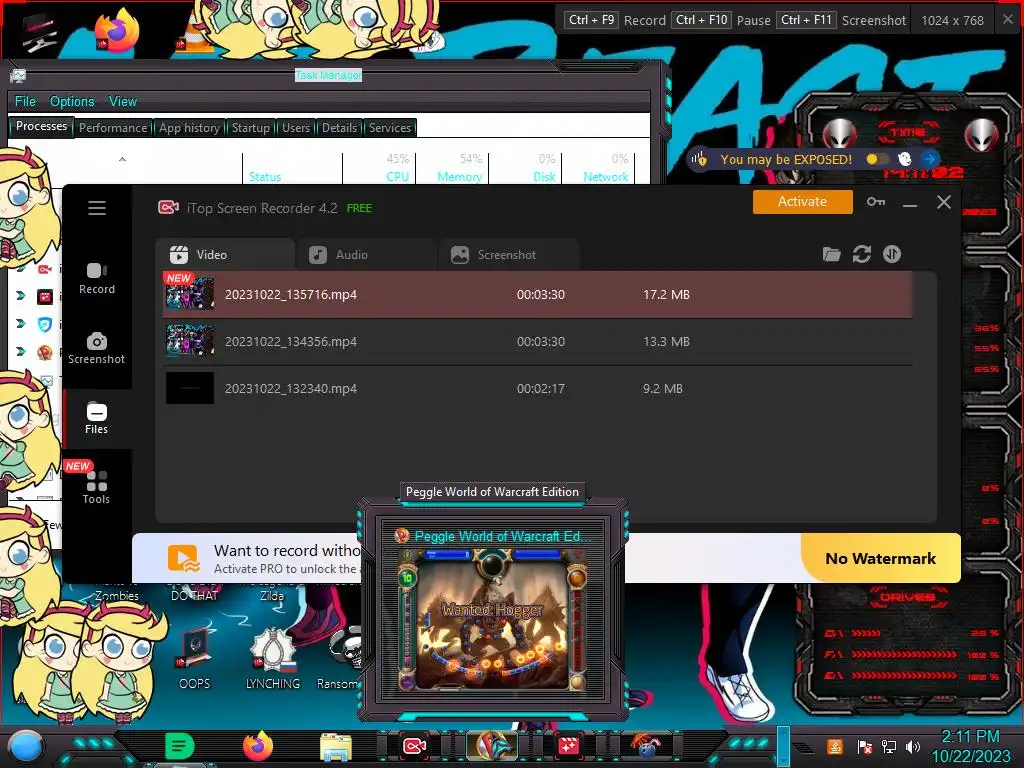Click the iTop Screen Recorder taskbar icon
The width and height of the screenshot is (1024, 768).
[x=414, y=746]
